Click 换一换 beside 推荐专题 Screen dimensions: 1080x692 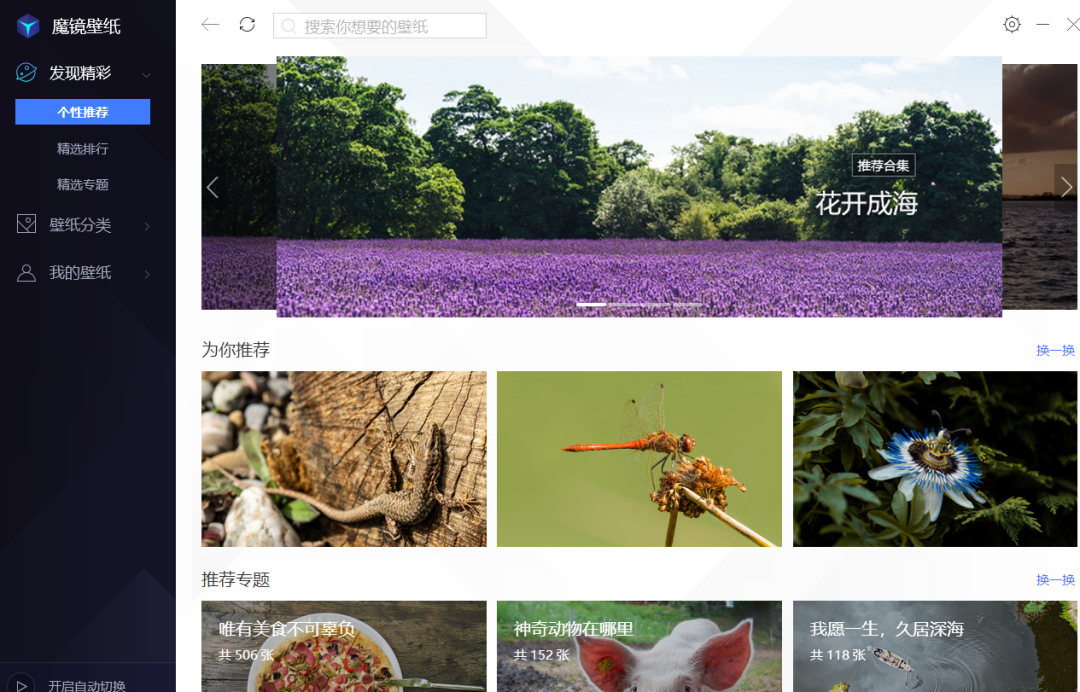1055,579
